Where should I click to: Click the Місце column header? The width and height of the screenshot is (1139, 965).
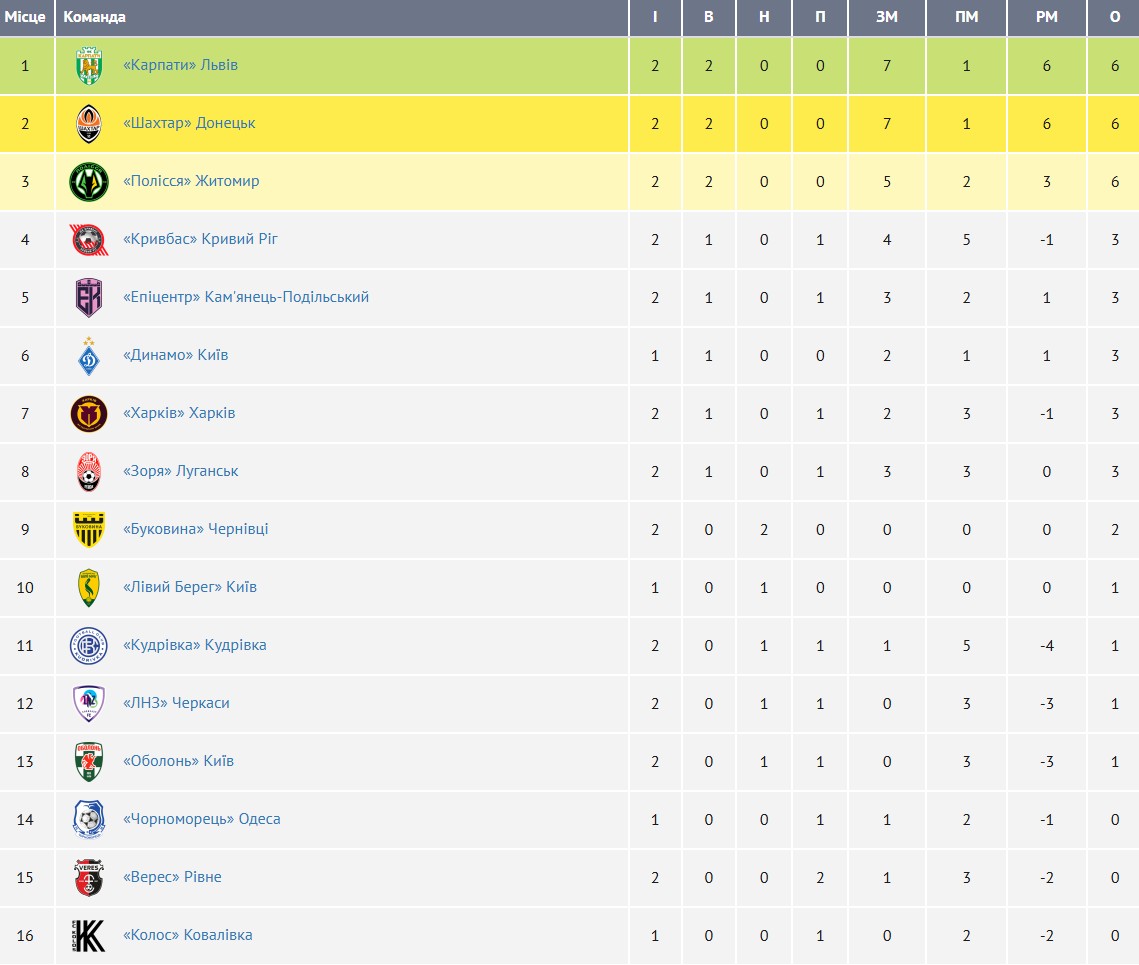(25, 17)
